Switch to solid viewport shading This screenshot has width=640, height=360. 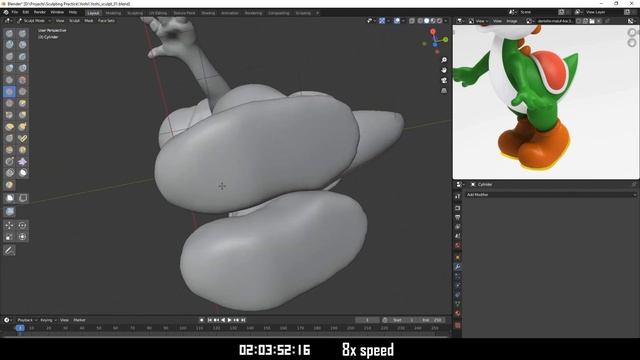tap(427, 21)
